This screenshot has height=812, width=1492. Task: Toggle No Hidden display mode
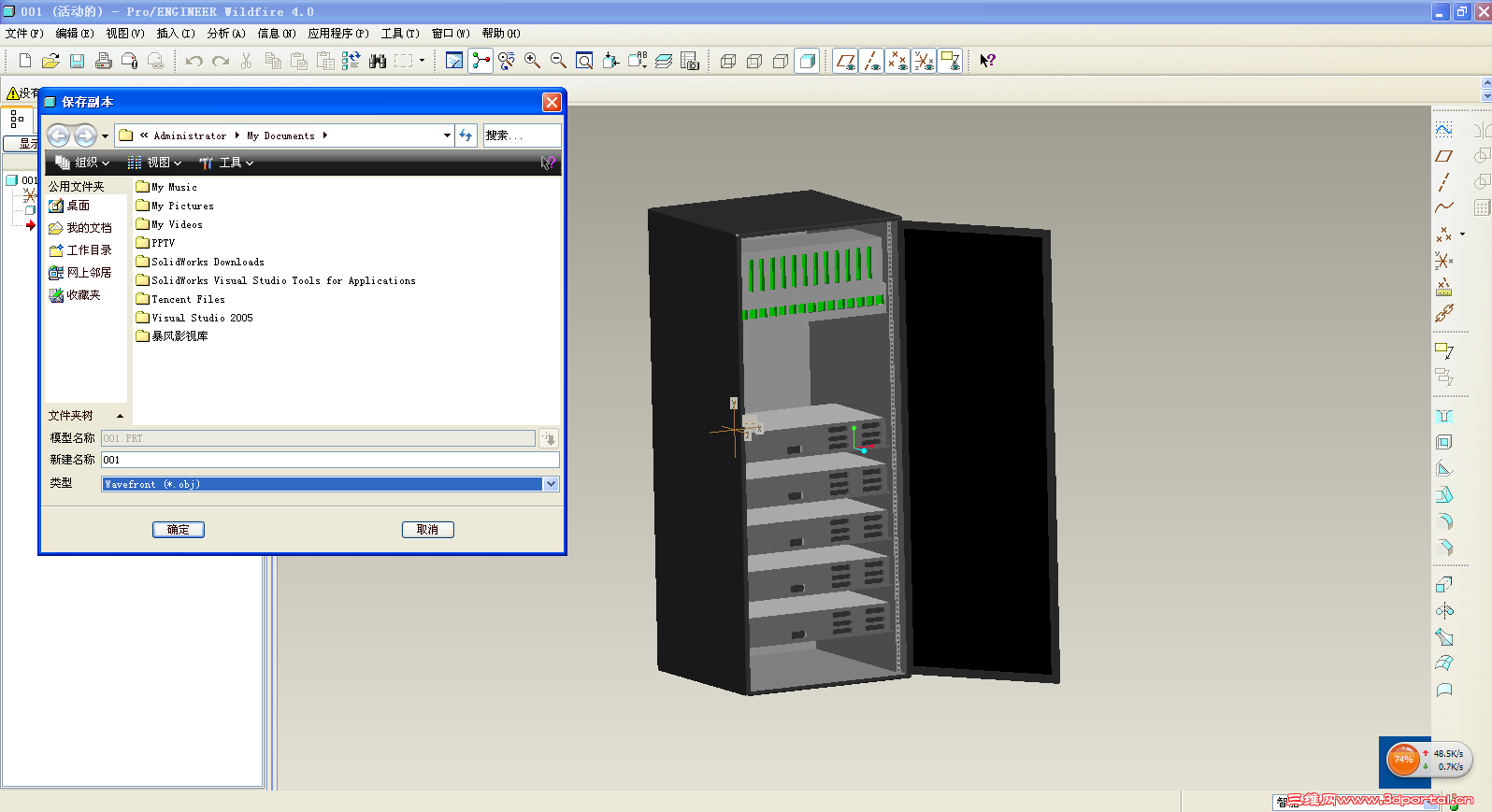coord(781,61)
